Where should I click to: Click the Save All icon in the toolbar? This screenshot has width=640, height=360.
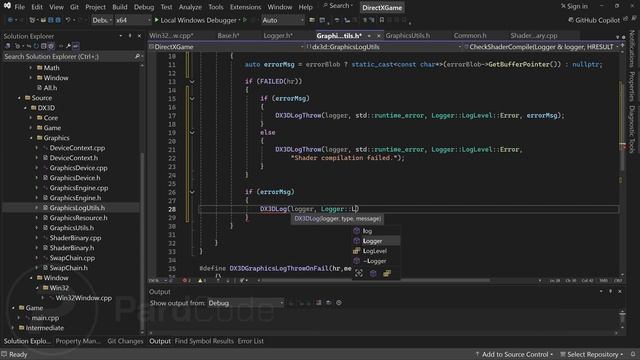tap(58, 20)
